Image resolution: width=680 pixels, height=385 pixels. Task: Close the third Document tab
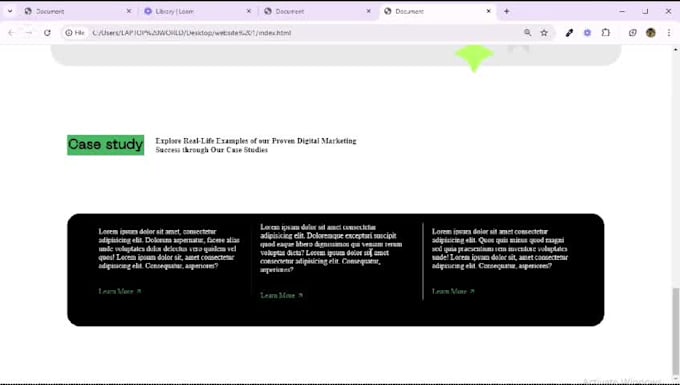[369, 12]
